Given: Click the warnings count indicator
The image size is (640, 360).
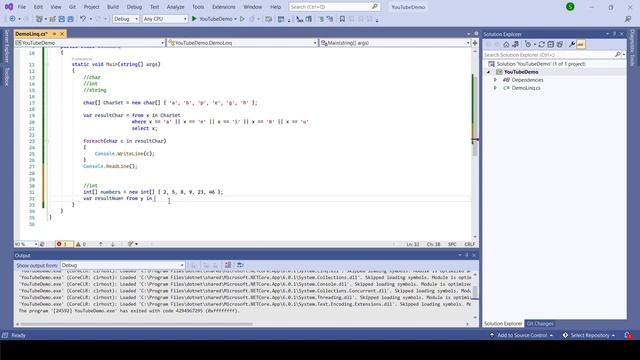Looking at the screenshot, I should tap(81, 244).
